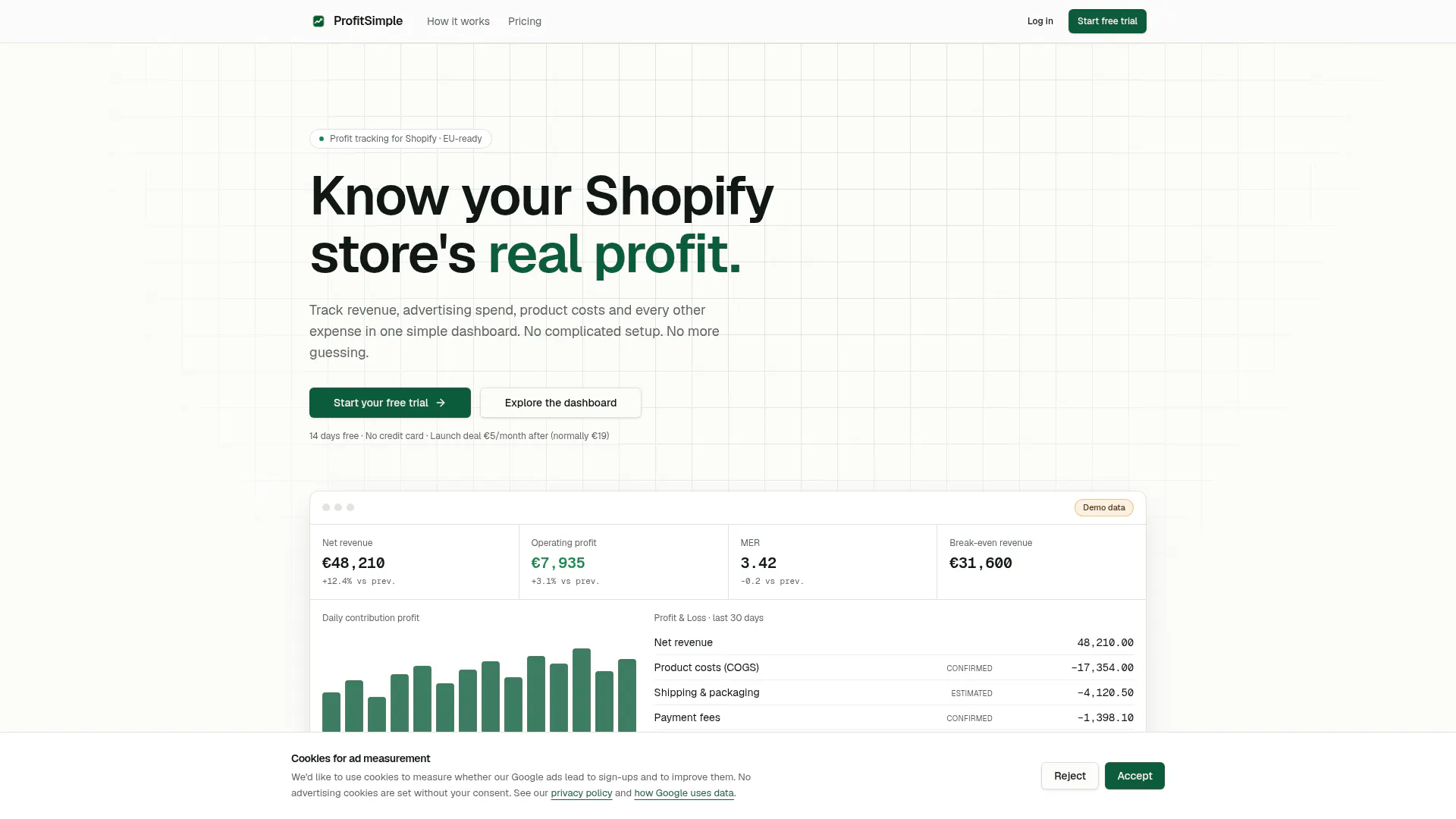The image size is (1456, 819).
Task: Open the privacy policy link
Action: [581, 793]
